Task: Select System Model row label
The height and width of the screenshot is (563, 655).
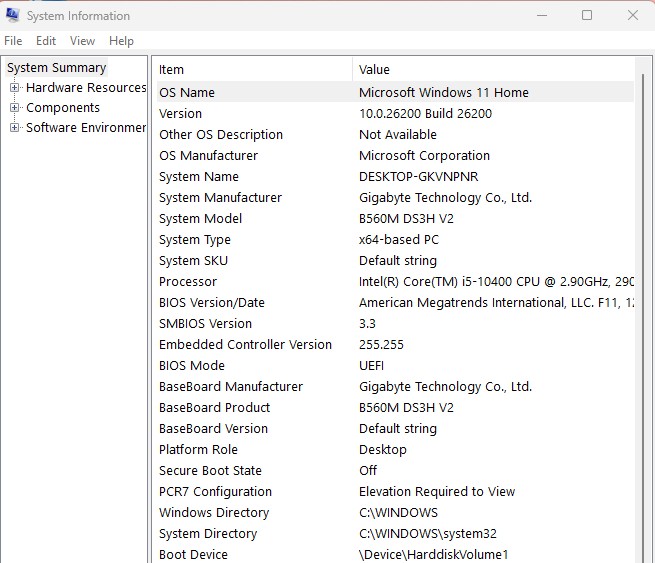Action: (x=200, y=218)
